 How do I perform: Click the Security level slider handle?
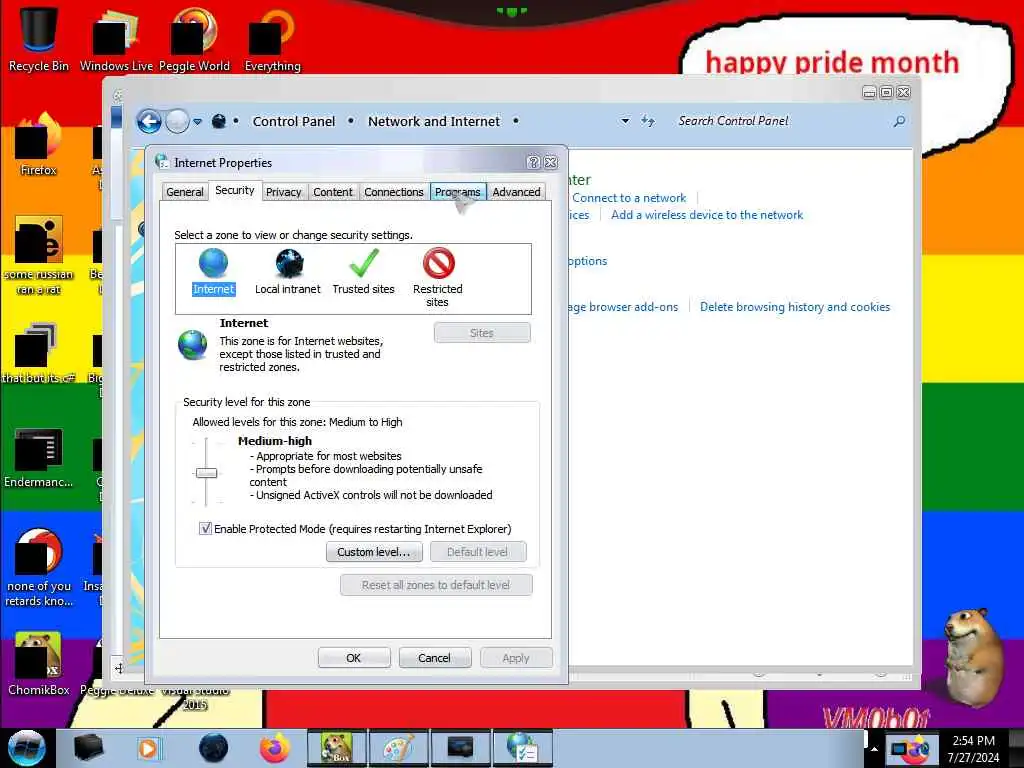click(x=206, y=473)
